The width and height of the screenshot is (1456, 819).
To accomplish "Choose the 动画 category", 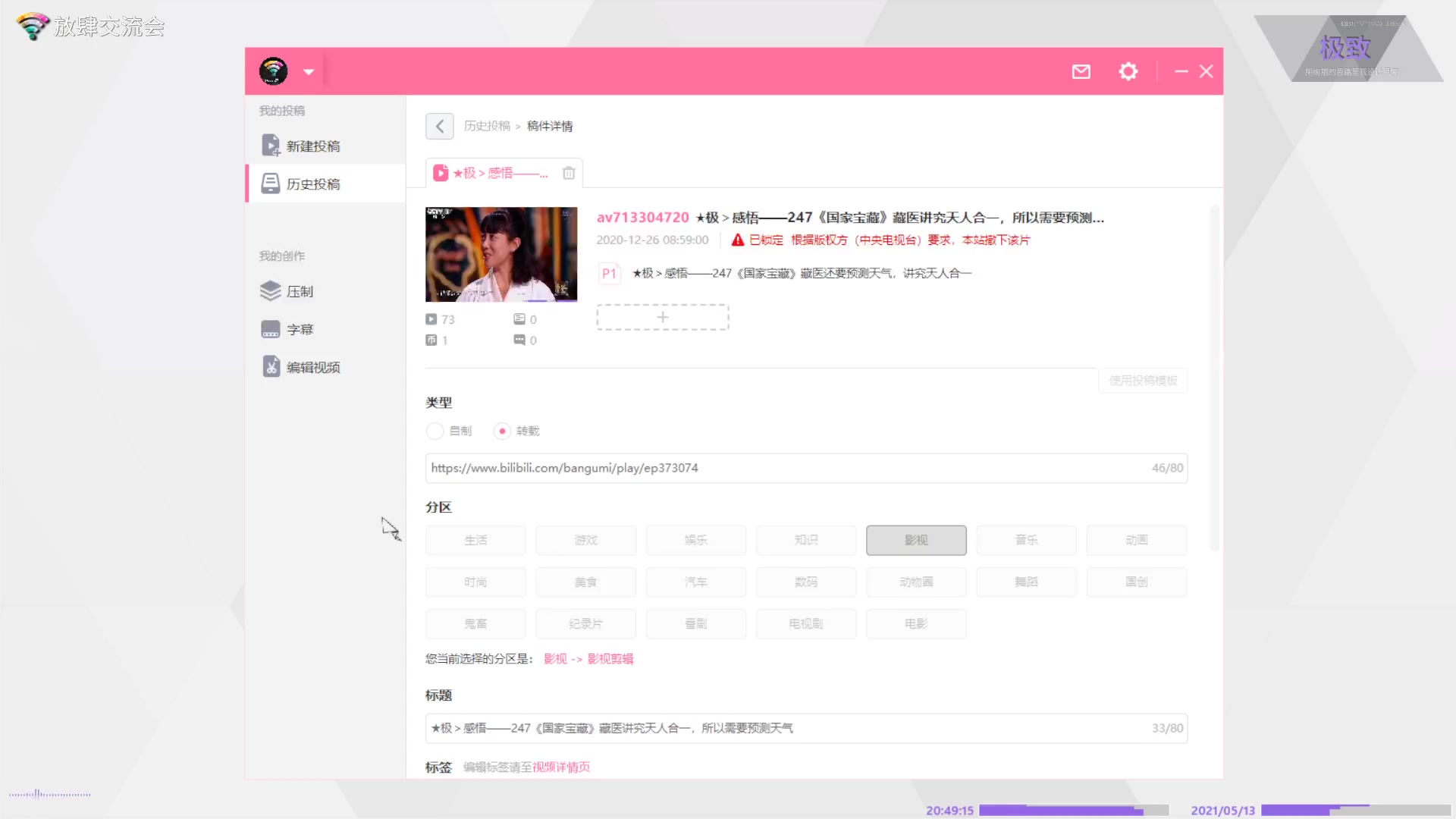I will 1137,540.
